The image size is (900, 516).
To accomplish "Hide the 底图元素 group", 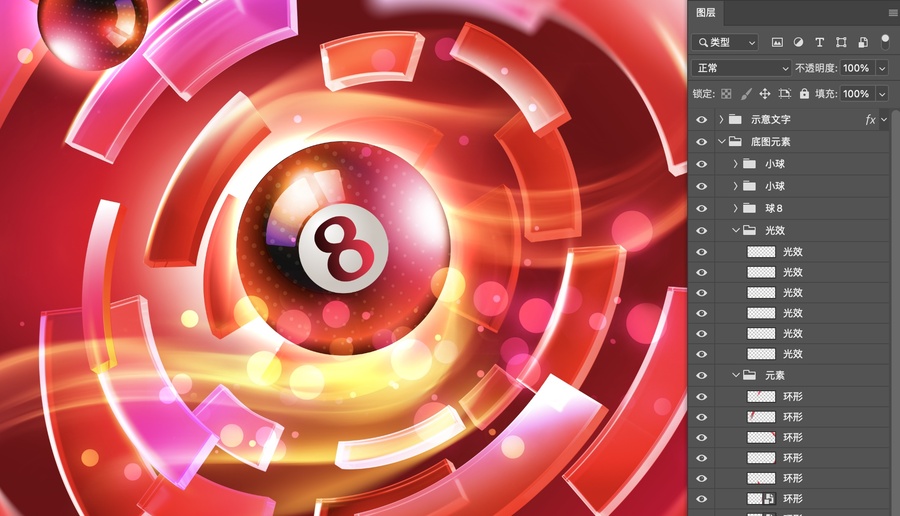I will pos(701,142).
